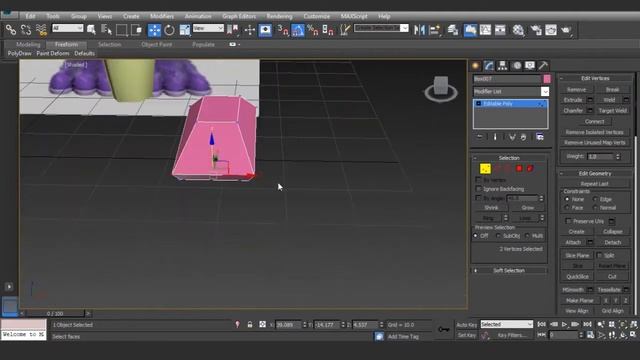Open the Material Editor icon
640x360 pixels.
pyautogui.click(x=518, y=30)
